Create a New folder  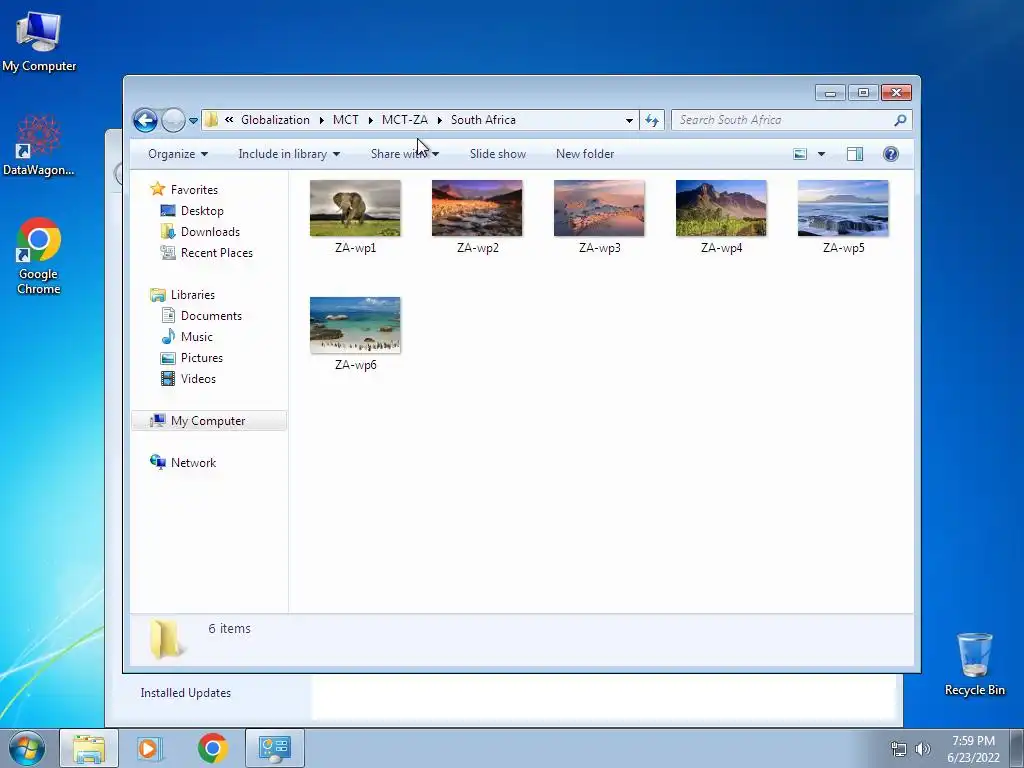(585, 154)
